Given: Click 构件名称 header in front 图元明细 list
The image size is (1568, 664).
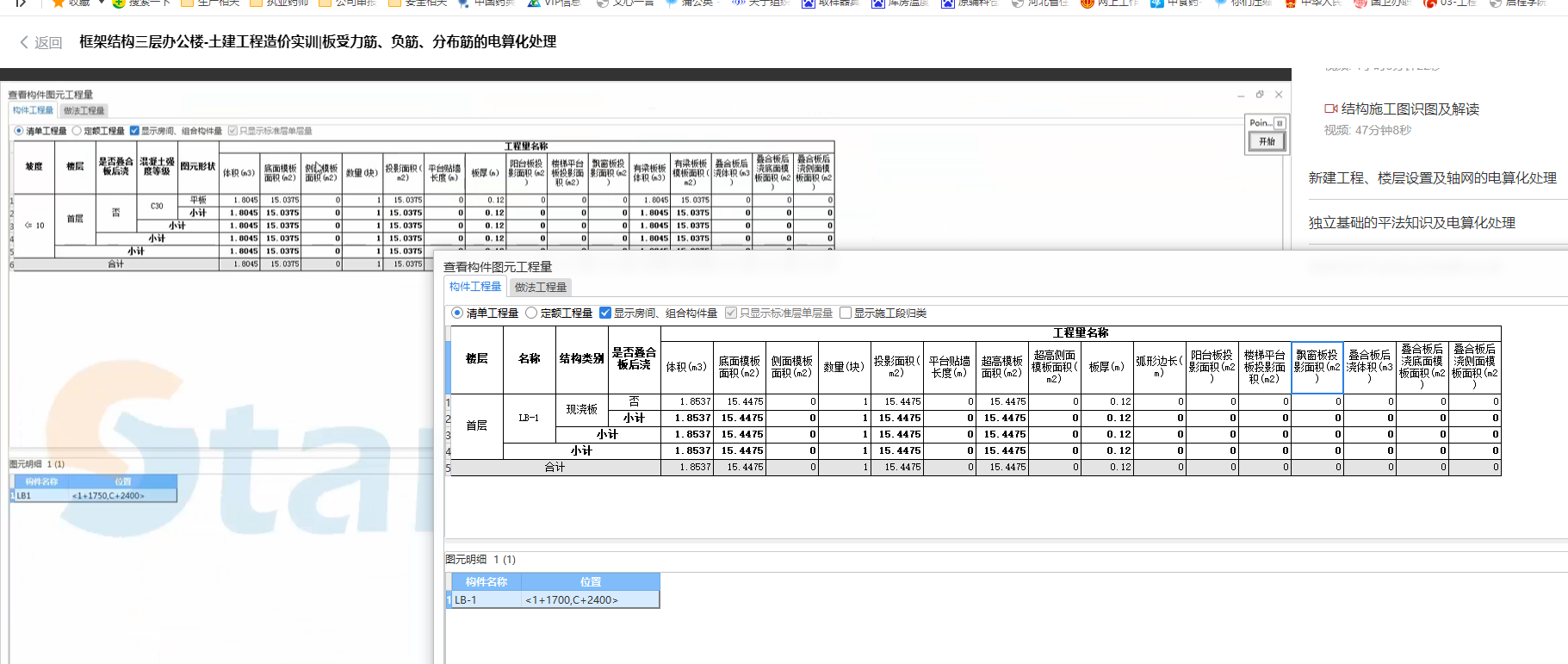Looking at the screenshot, I should 487,582.
